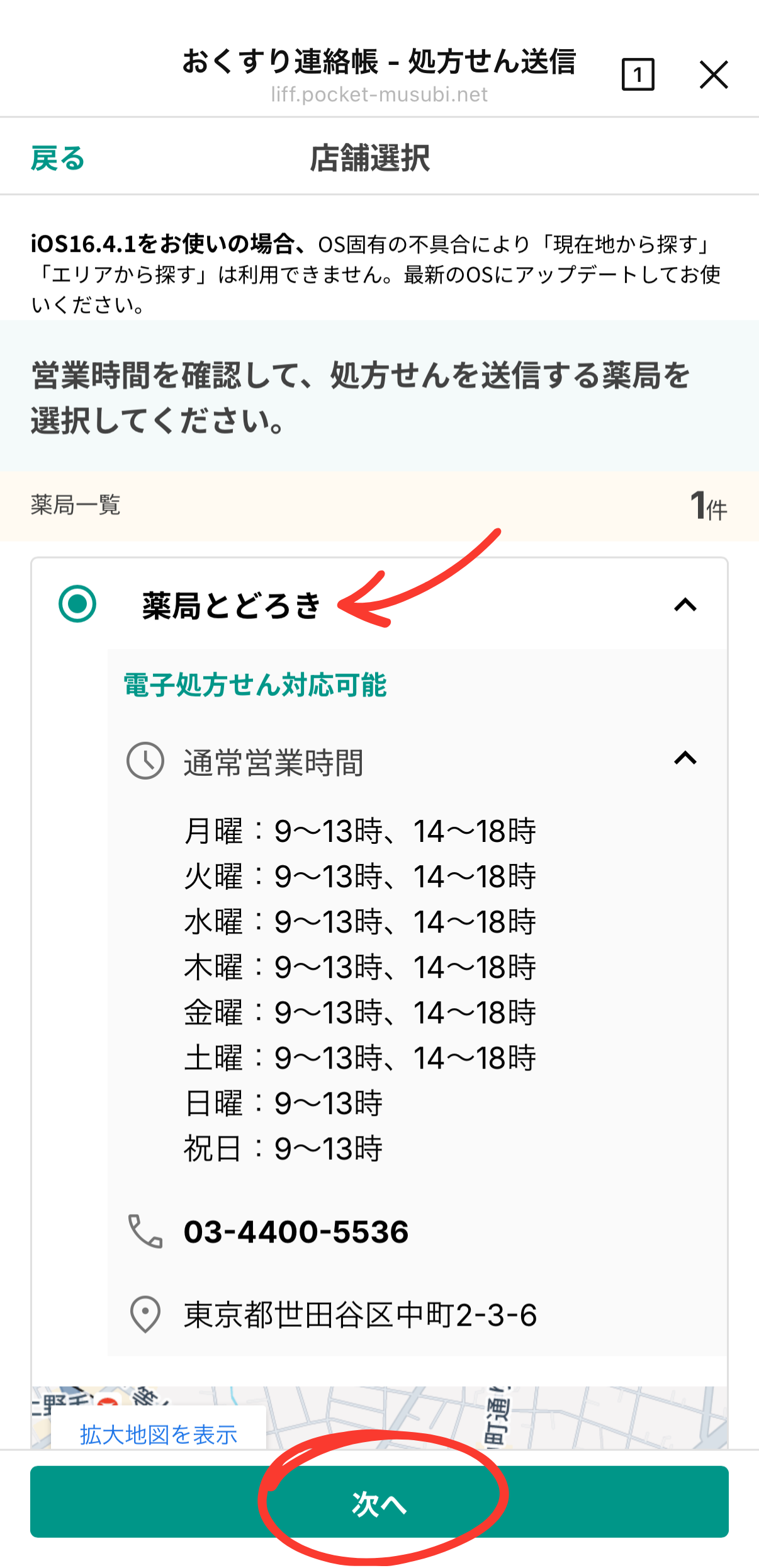Tap the 電子処方せん対応可能 label

pos(255,685)
